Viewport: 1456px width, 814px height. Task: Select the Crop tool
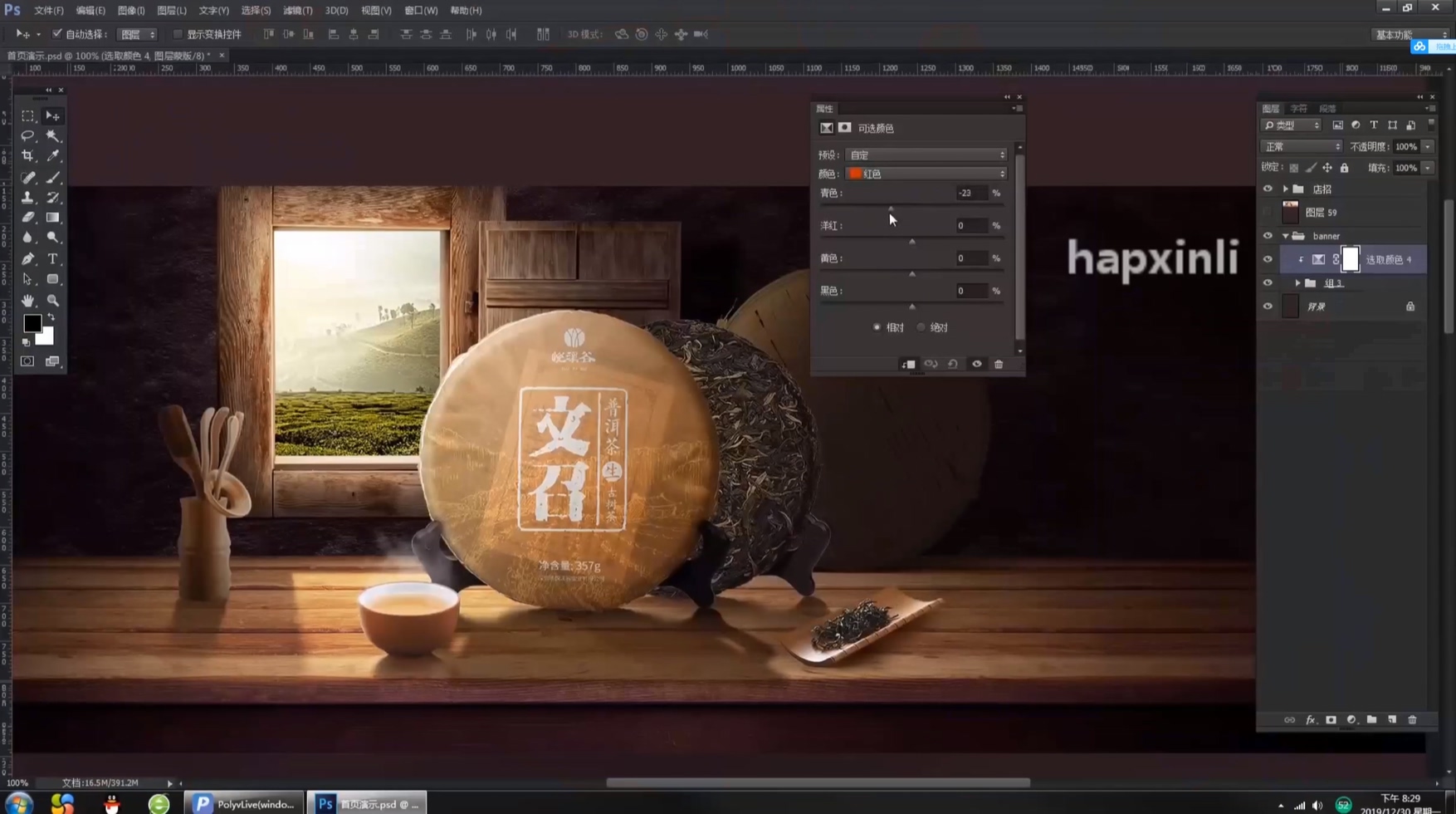coord(27,156)
